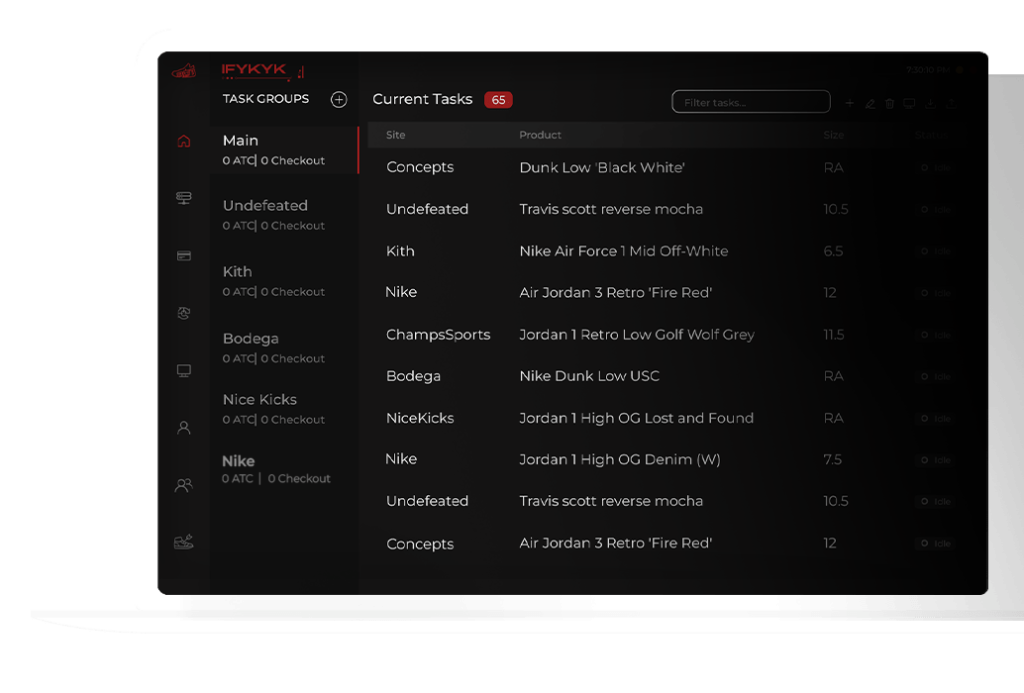Switch to the Bodega task group
The height and width of the screenshot is (693, 1024).
click(274, 347)
